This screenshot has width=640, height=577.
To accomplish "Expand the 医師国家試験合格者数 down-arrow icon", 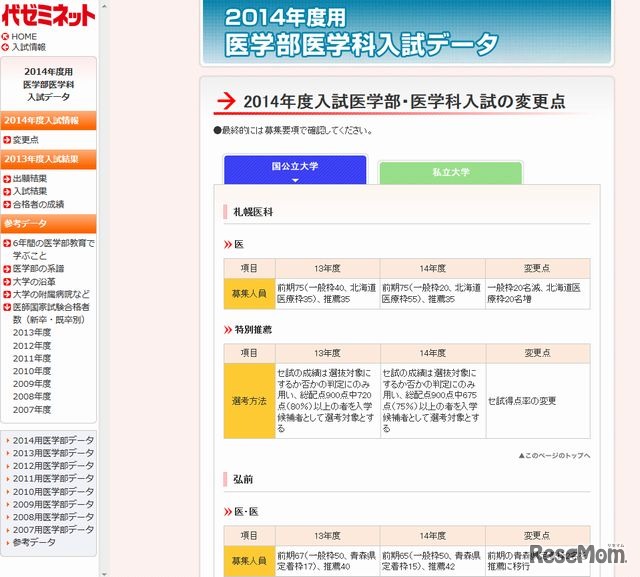I will tap(7, 307).
